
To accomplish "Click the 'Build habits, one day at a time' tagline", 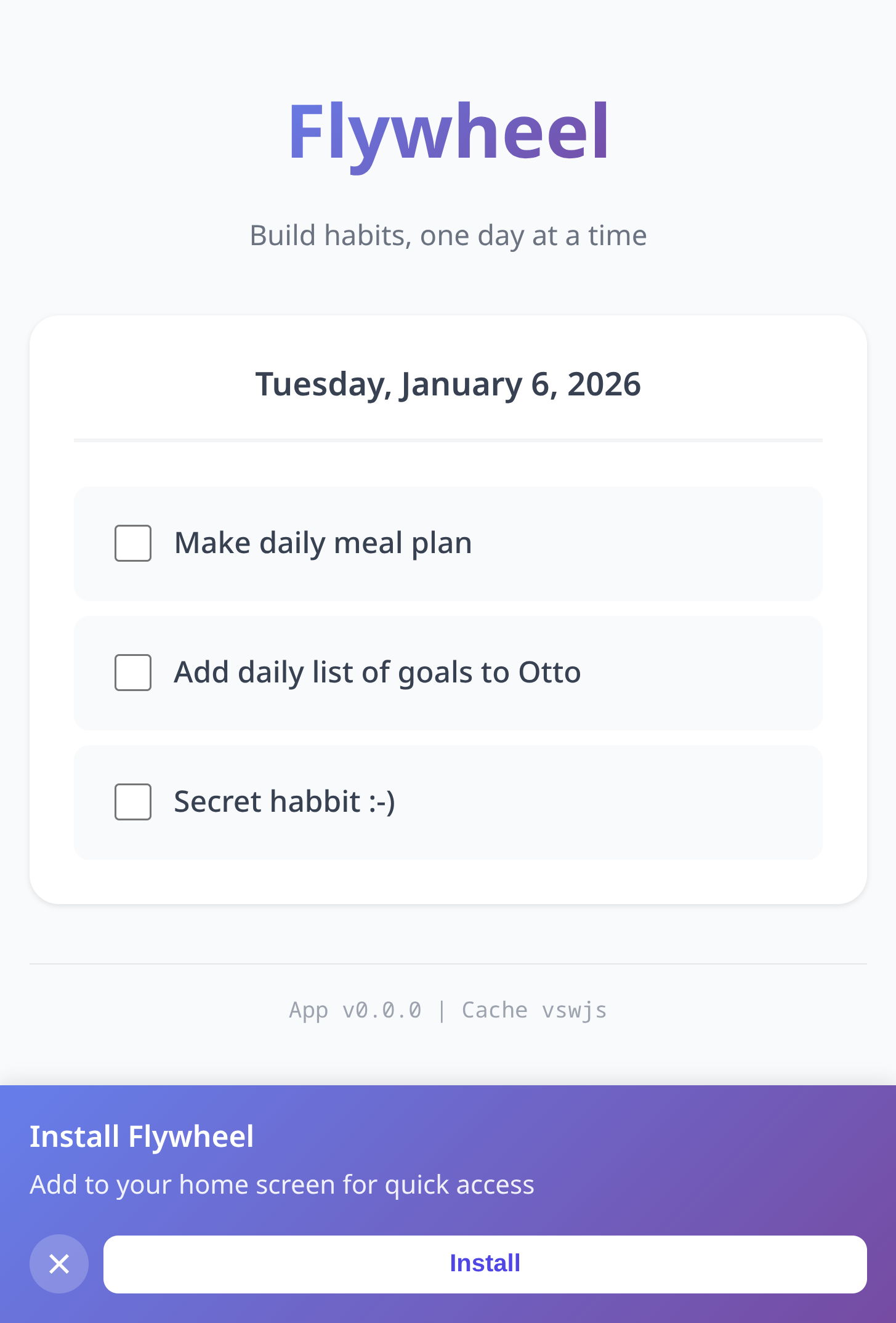I will coord(448,235).
